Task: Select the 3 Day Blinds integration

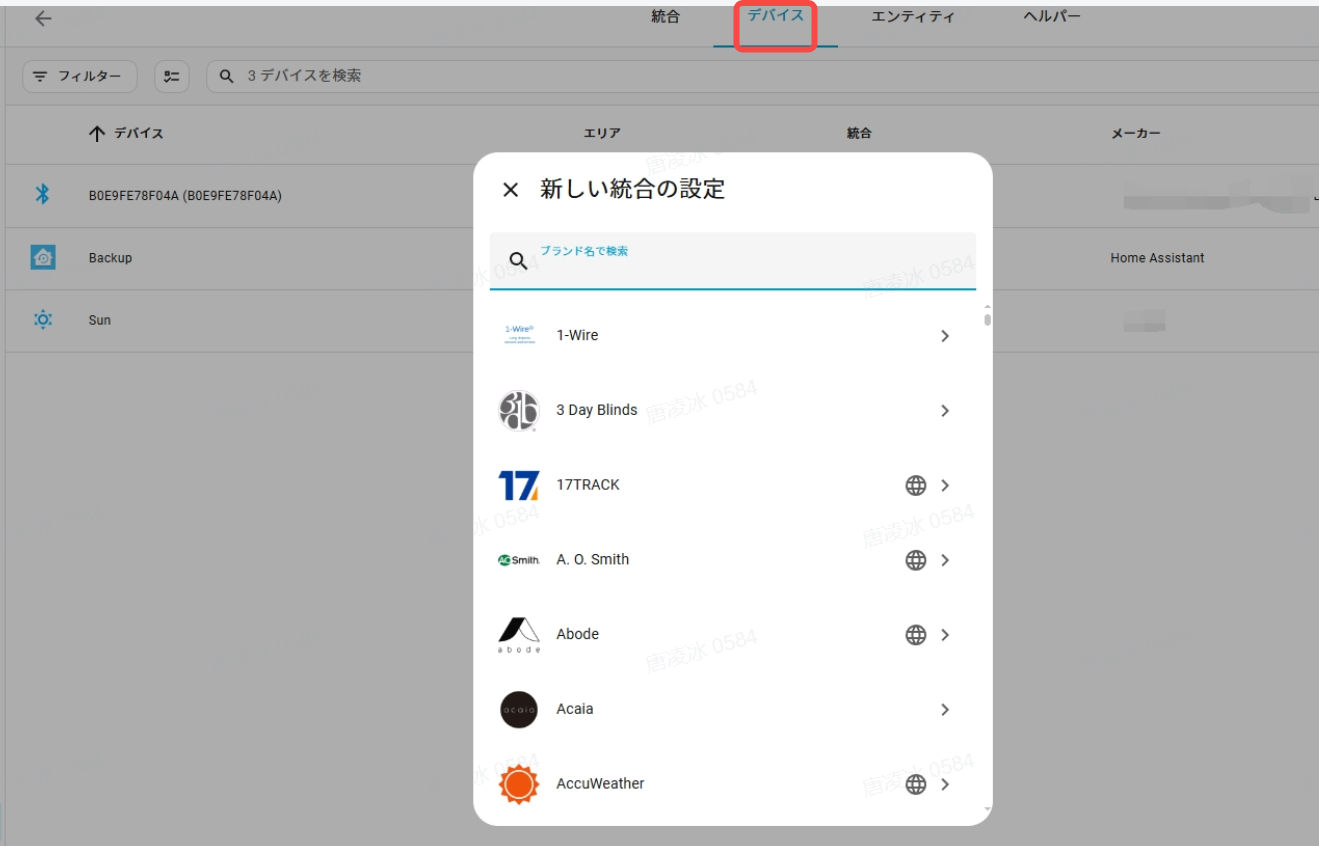Action: (732, 410)
